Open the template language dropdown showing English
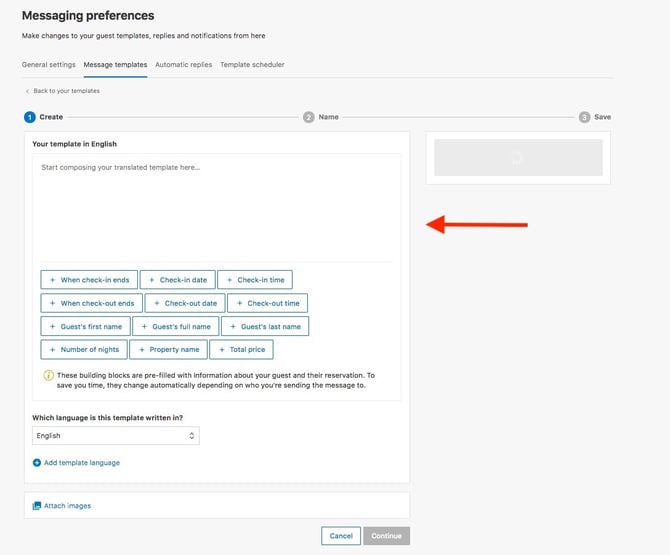Screen dimensions: 670x555 (x=116, y=436)
